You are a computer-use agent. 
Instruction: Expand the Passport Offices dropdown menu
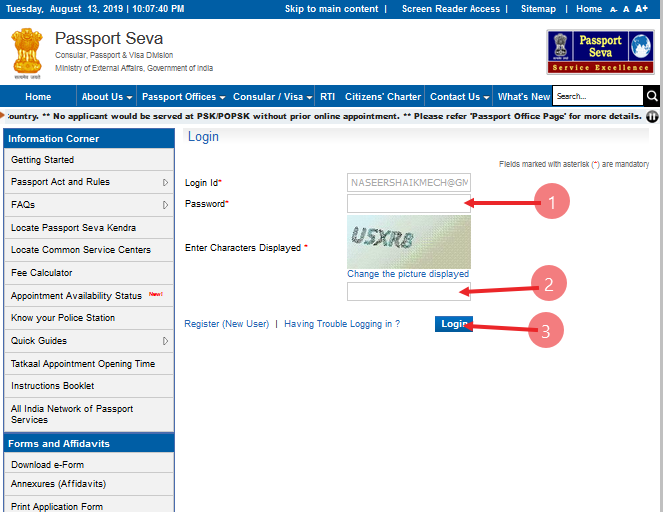click(x=184, y=97)
